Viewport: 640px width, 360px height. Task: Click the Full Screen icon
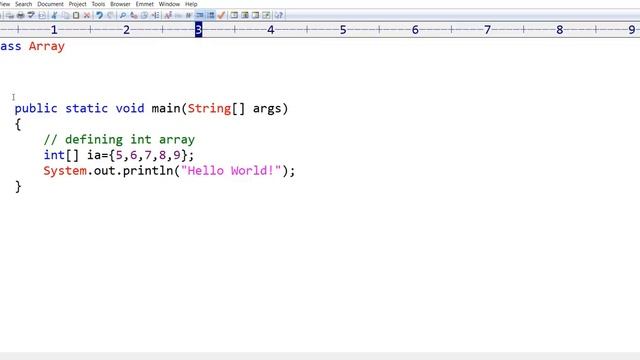click(266, 16)
